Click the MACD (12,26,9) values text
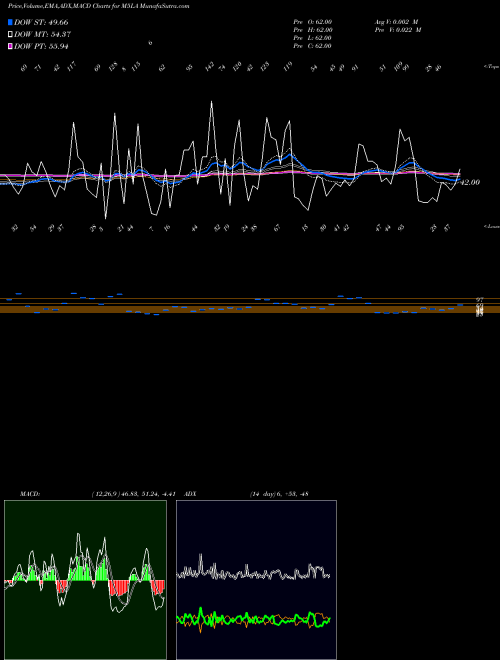 133,494
